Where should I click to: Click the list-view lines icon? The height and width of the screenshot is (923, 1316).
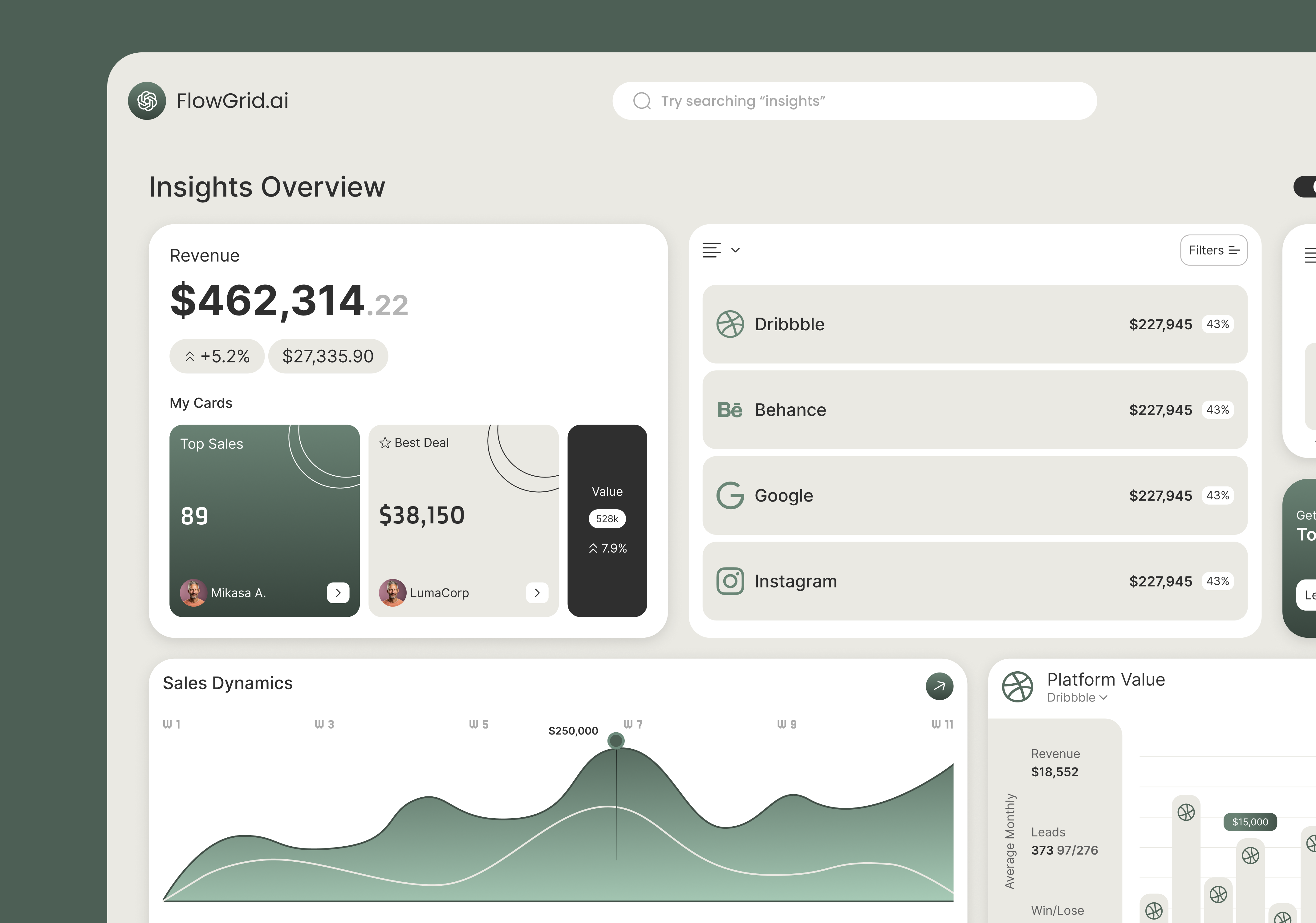pos(711,250)
